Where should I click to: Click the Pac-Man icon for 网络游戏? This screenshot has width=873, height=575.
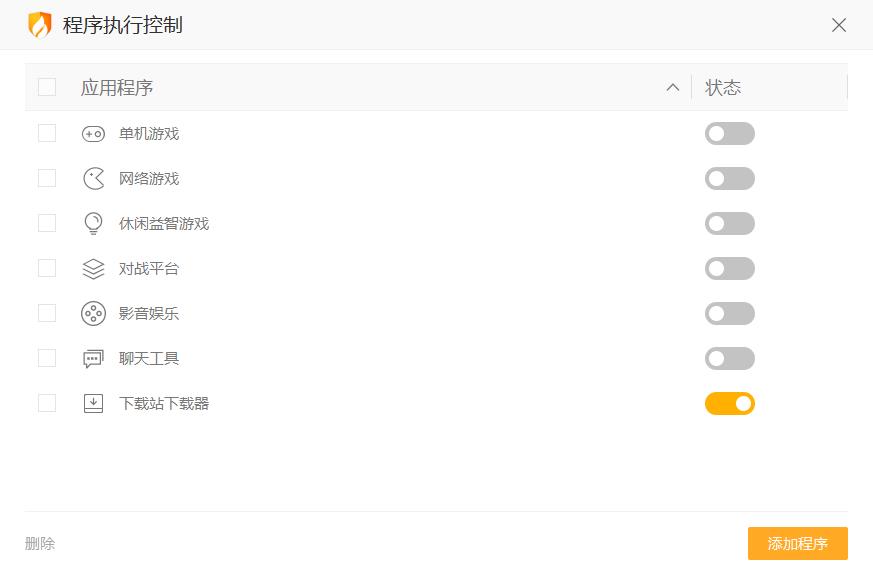pyautogui.click(x=93, y=179)
